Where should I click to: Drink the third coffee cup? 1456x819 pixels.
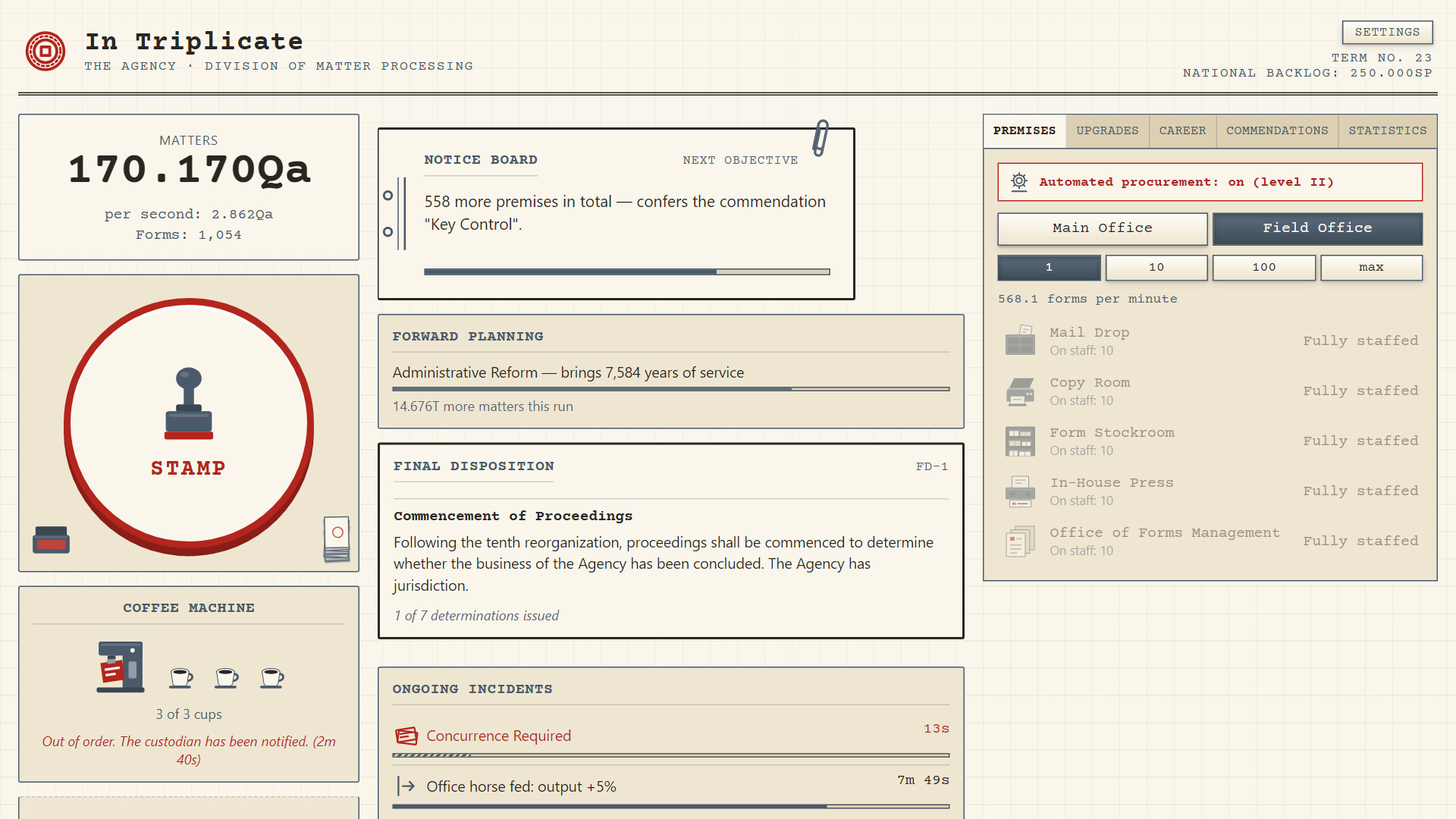click(271, 677)
